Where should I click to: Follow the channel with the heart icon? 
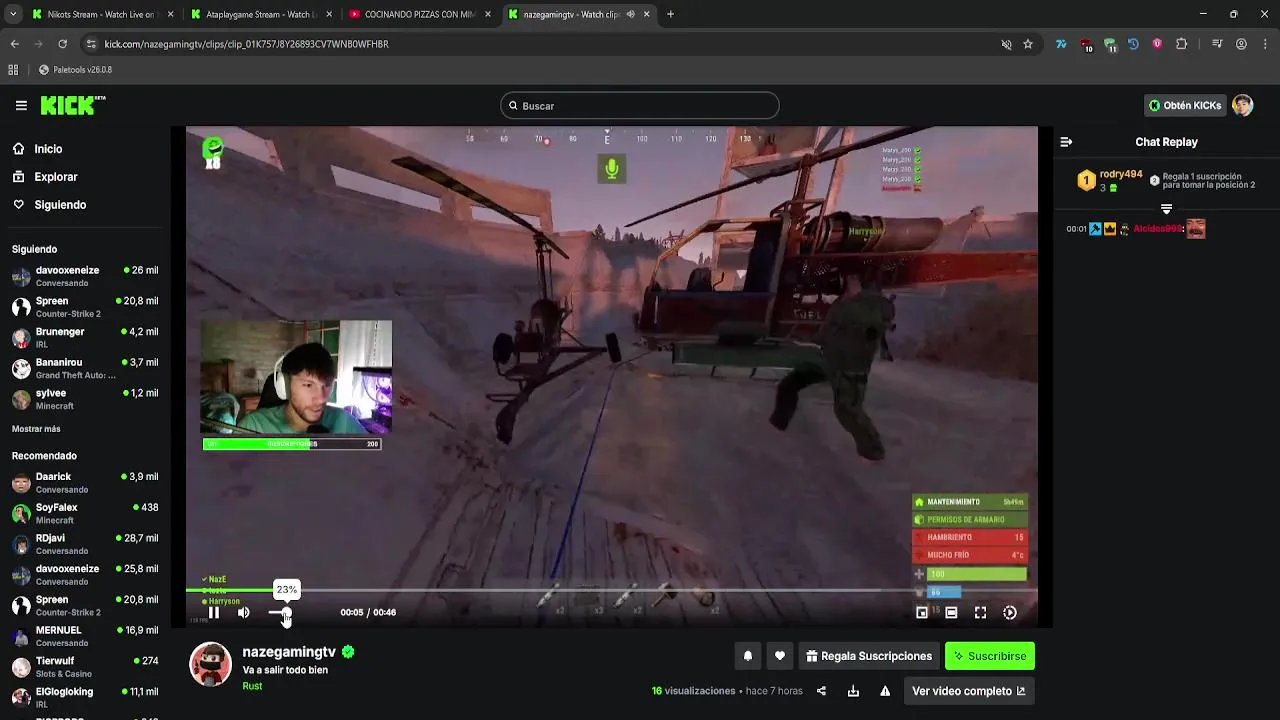tap(780, 656)
